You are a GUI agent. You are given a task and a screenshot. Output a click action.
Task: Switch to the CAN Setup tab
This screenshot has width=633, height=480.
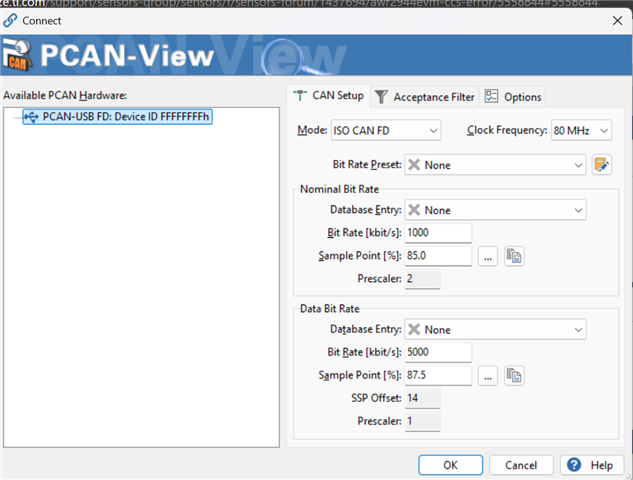click(329, 96)
